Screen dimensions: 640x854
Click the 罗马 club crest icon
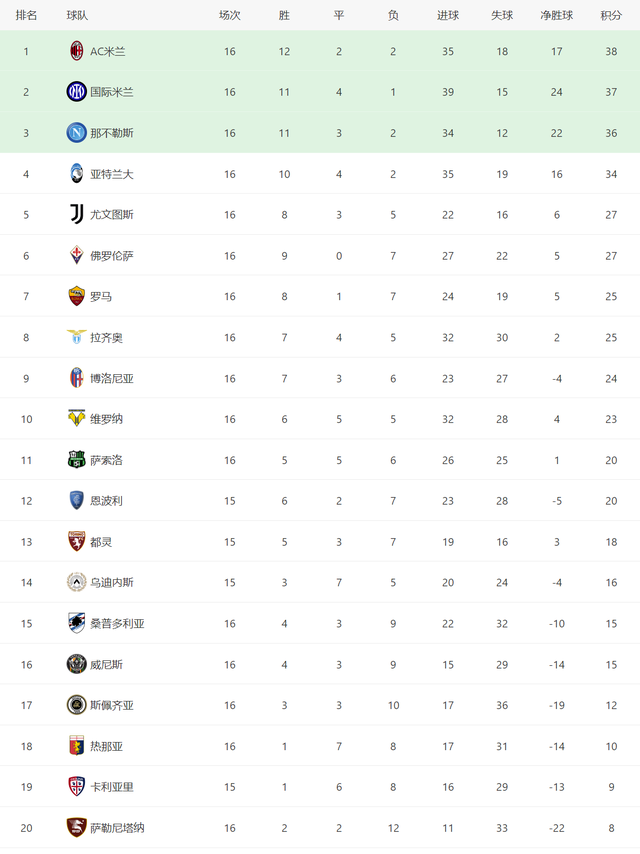point(76,296)
